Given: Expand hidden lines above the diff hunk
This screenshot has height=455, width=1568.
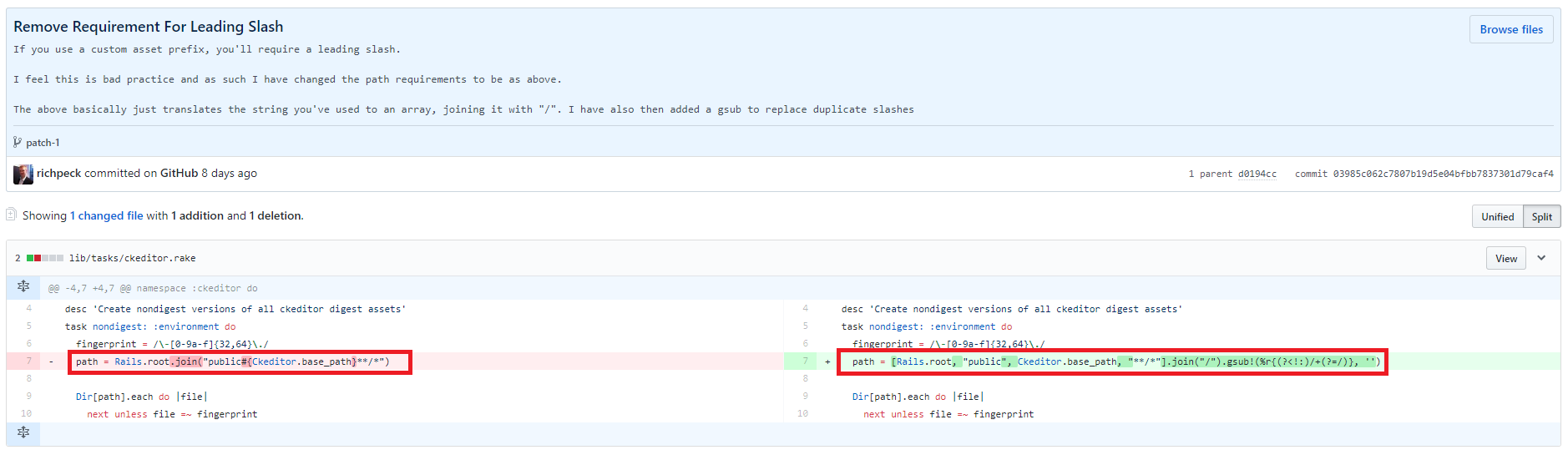Looking at the screenshot, I should 23,286.
